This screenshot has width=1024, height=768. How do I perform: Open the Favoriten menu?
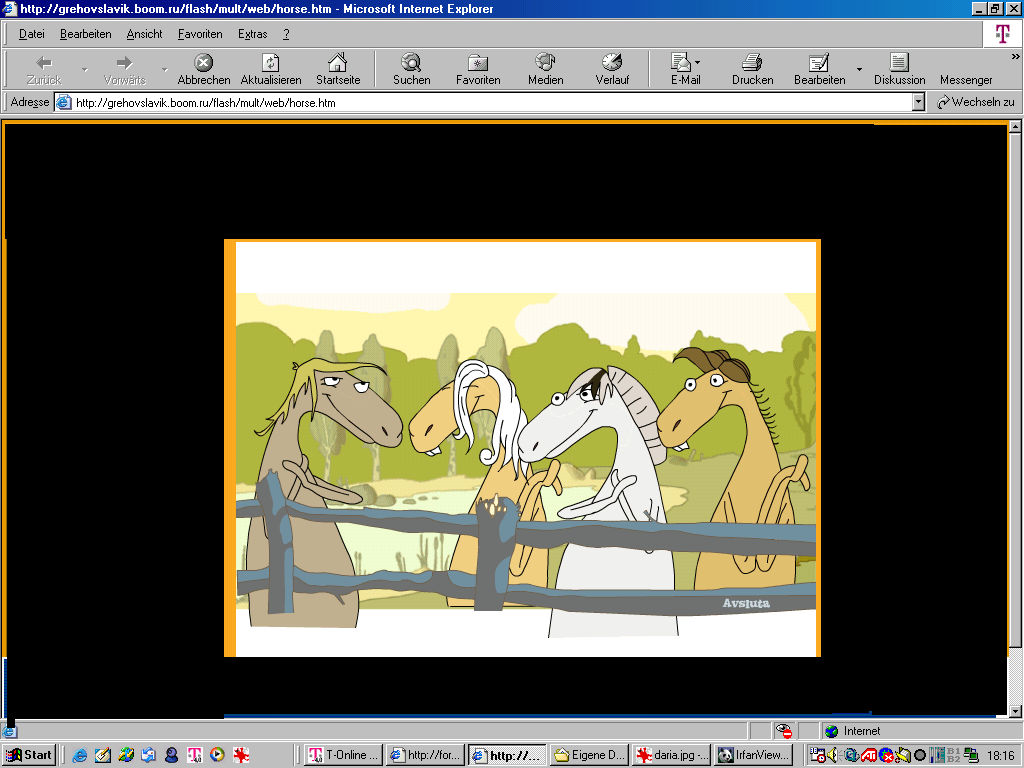point(200,34)
